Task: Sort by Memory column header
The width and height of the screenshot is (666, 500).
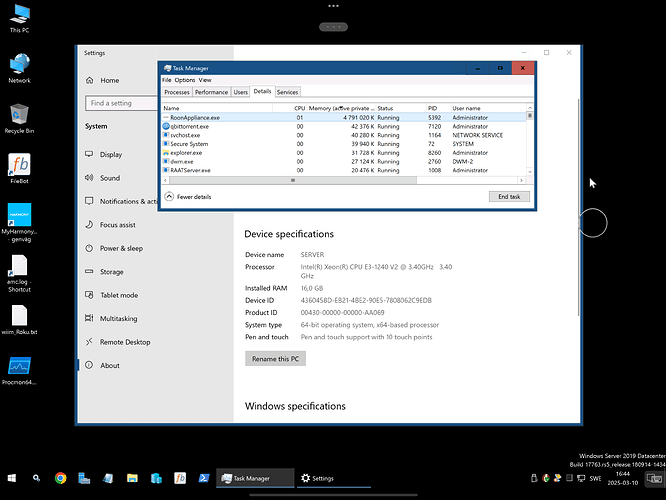Action: [341, 108]
